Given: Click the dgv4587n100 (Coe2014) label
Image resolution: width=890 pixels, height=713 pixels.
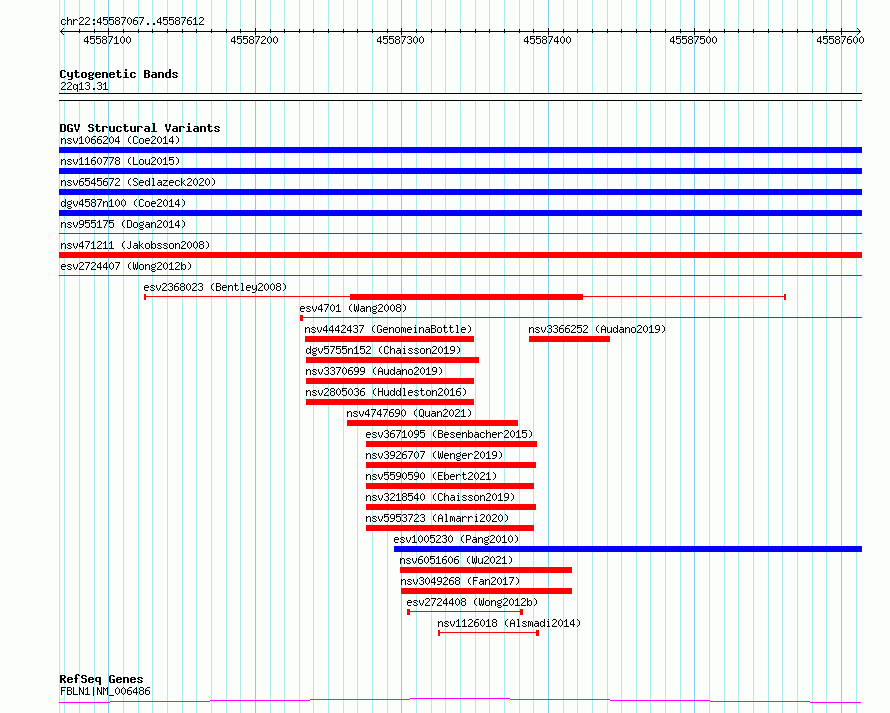Looking at the screenshot, I should point(123,203).
